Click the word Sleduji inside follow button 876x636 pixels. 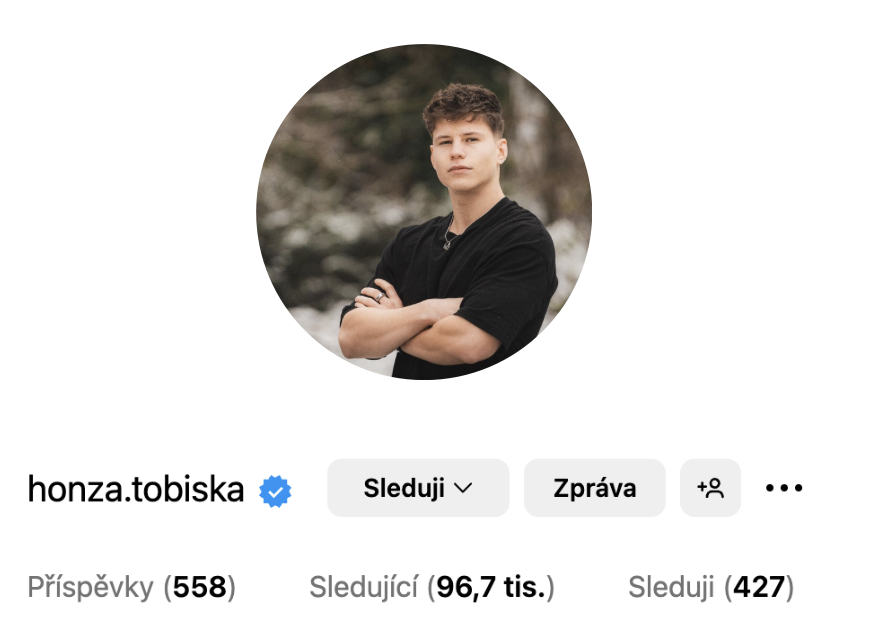point(404,488)
